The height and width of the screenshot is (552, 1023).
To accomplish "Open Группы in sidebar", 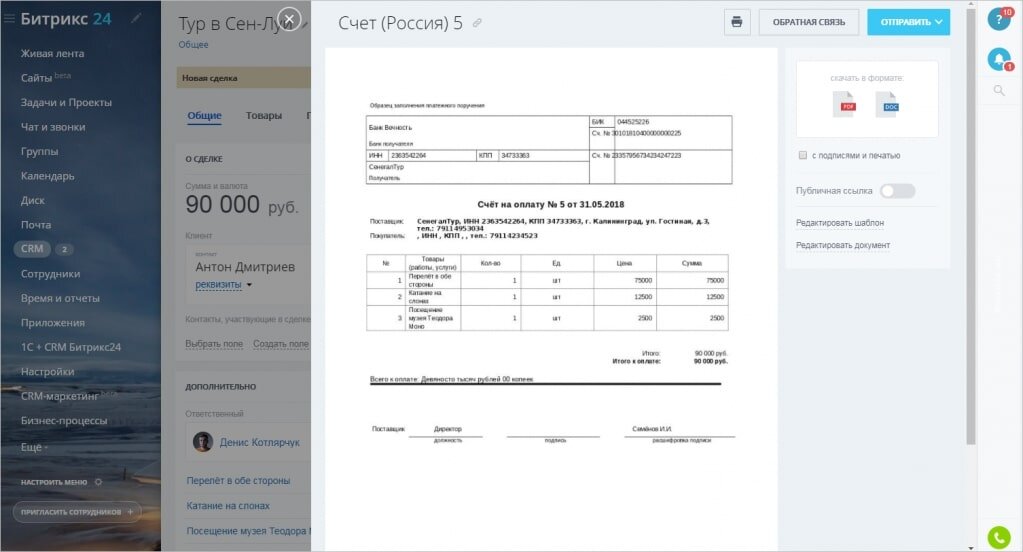I will [x=39, y=151].
